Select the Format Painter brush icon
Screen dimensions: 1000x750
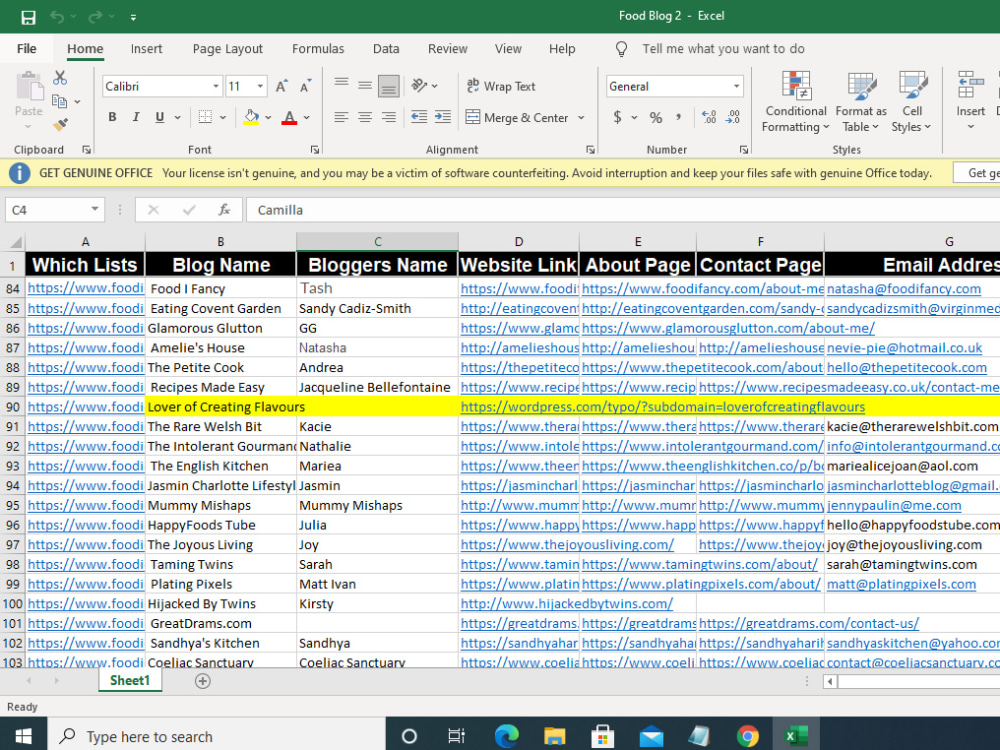point(60,124)
